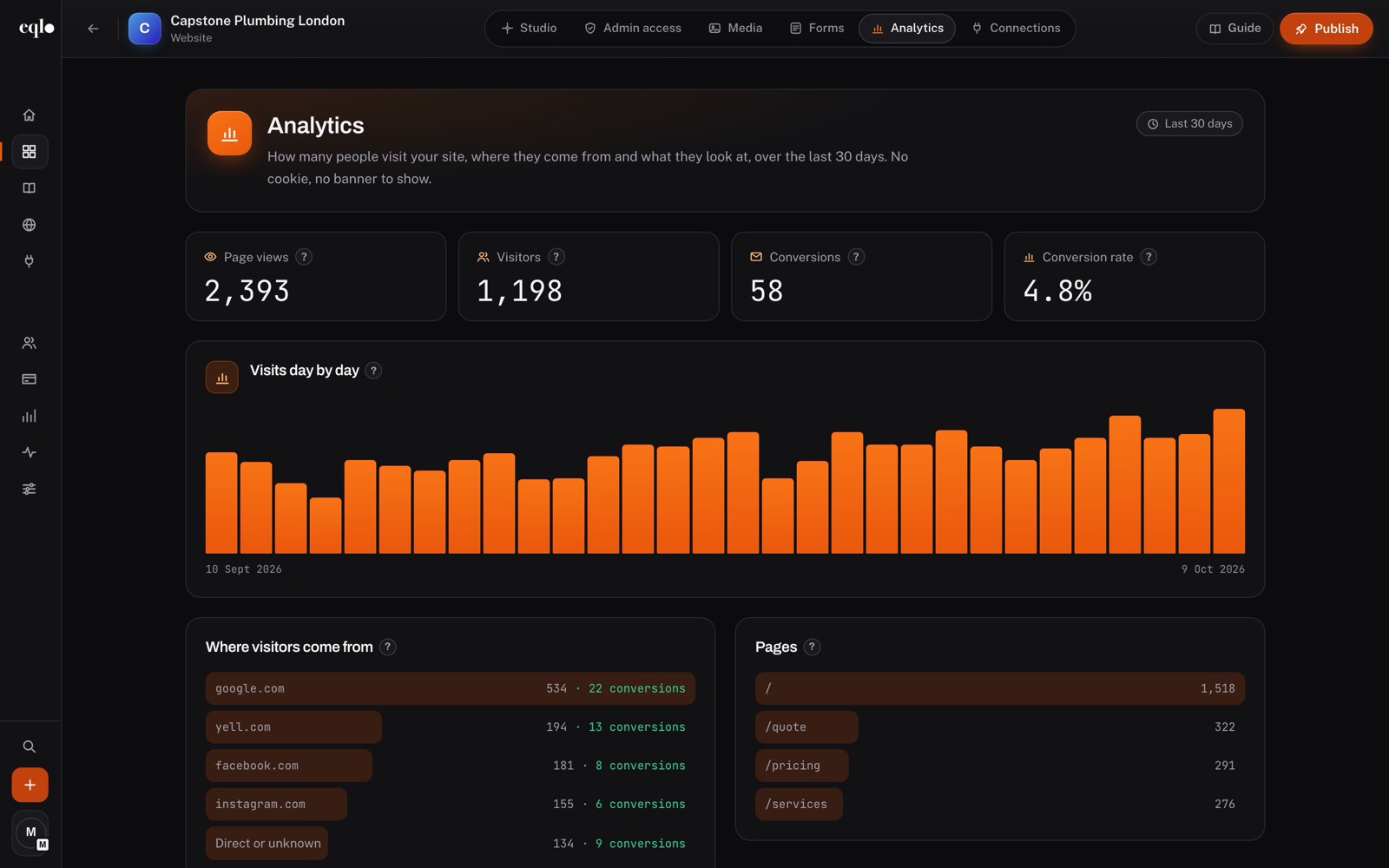This screenshot has height=868, width=1389.
Task: Click help icon beside Where visitors come from
Action: pyautogui.click(x=388, y=647)
